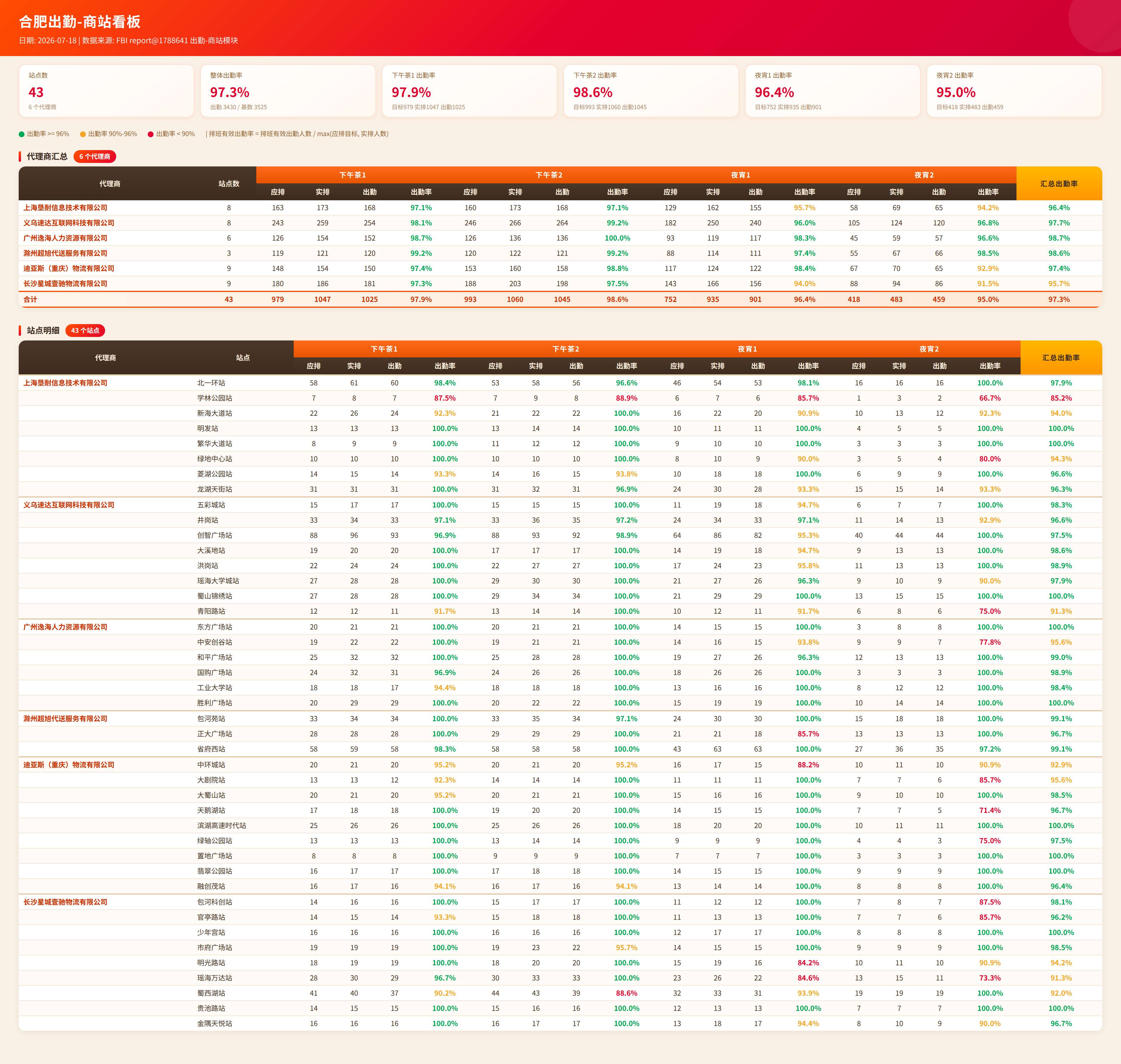Click the 站点明细 section heading

43,331
